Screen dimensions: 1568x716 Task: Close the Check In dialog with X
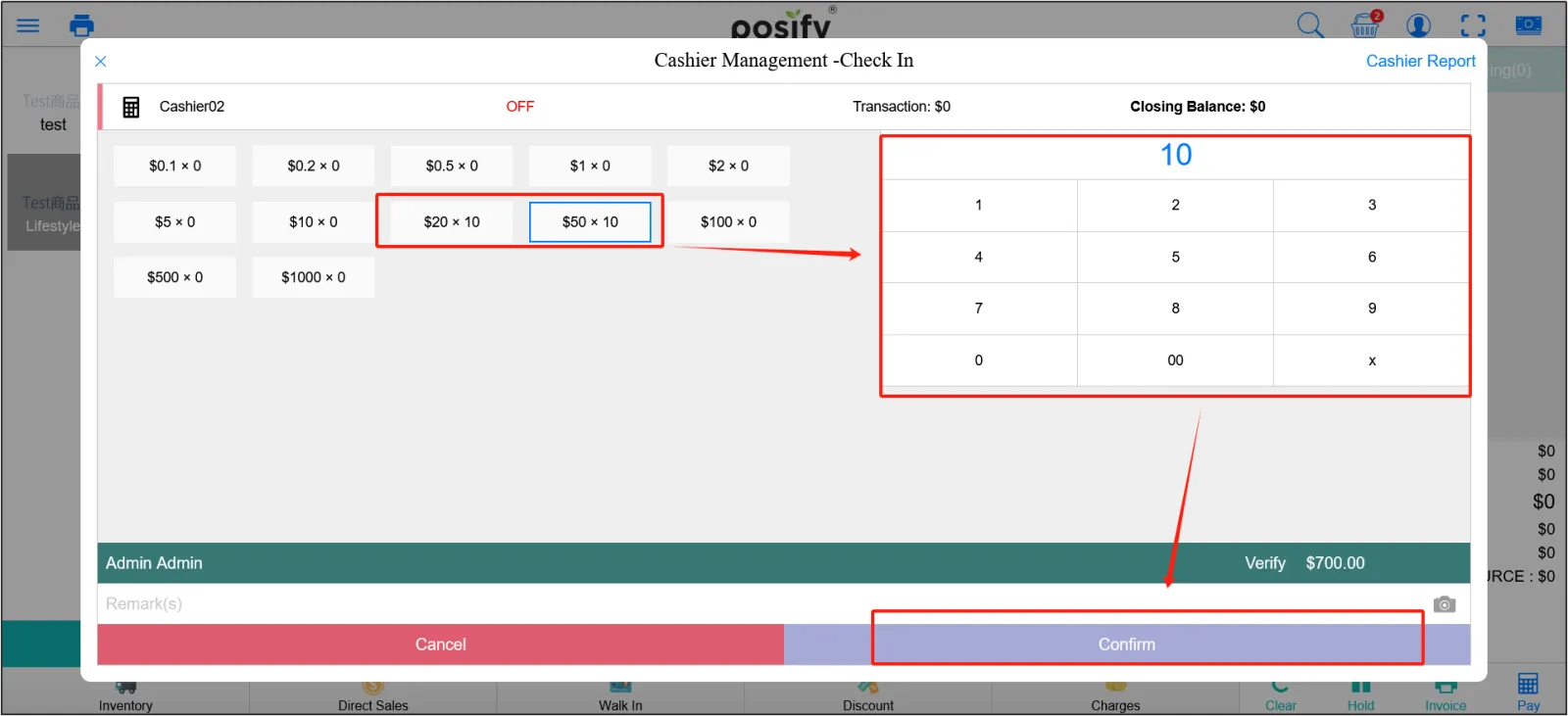click(101, 62)
